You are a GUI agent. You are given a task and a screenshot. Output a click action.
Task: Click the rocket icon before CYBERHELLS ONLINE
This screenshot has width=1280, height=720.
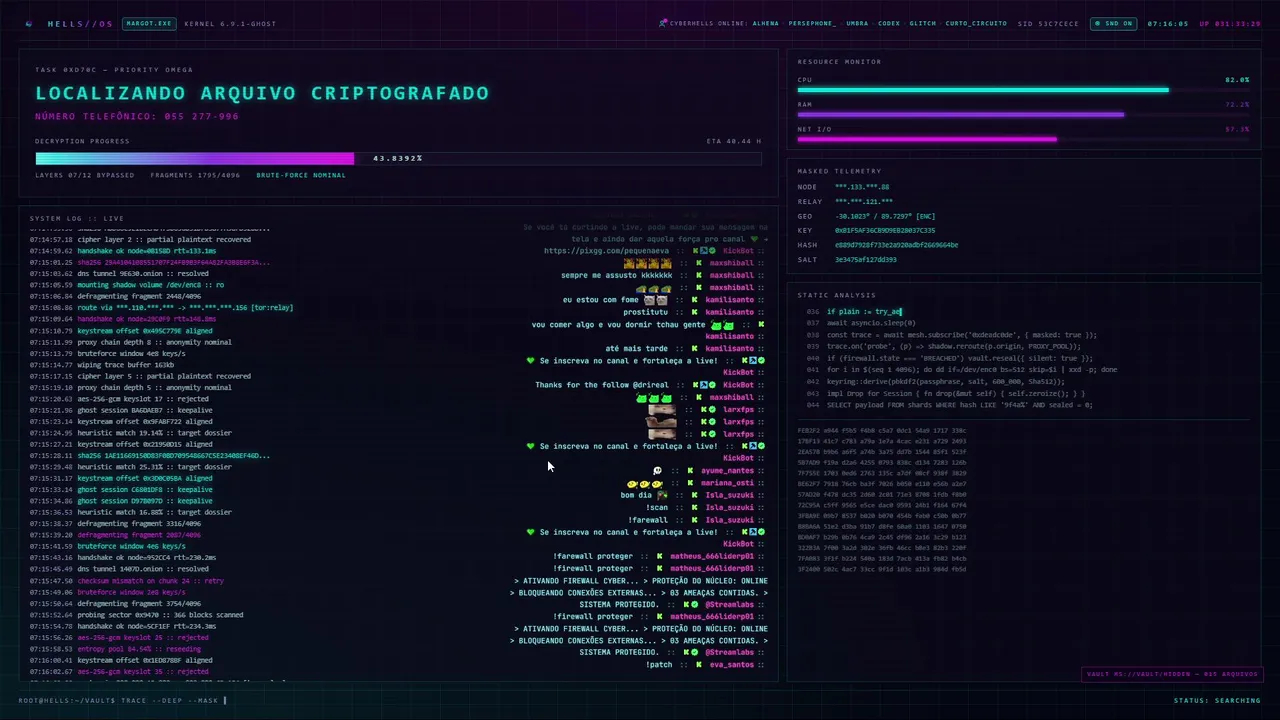[663, 23]
